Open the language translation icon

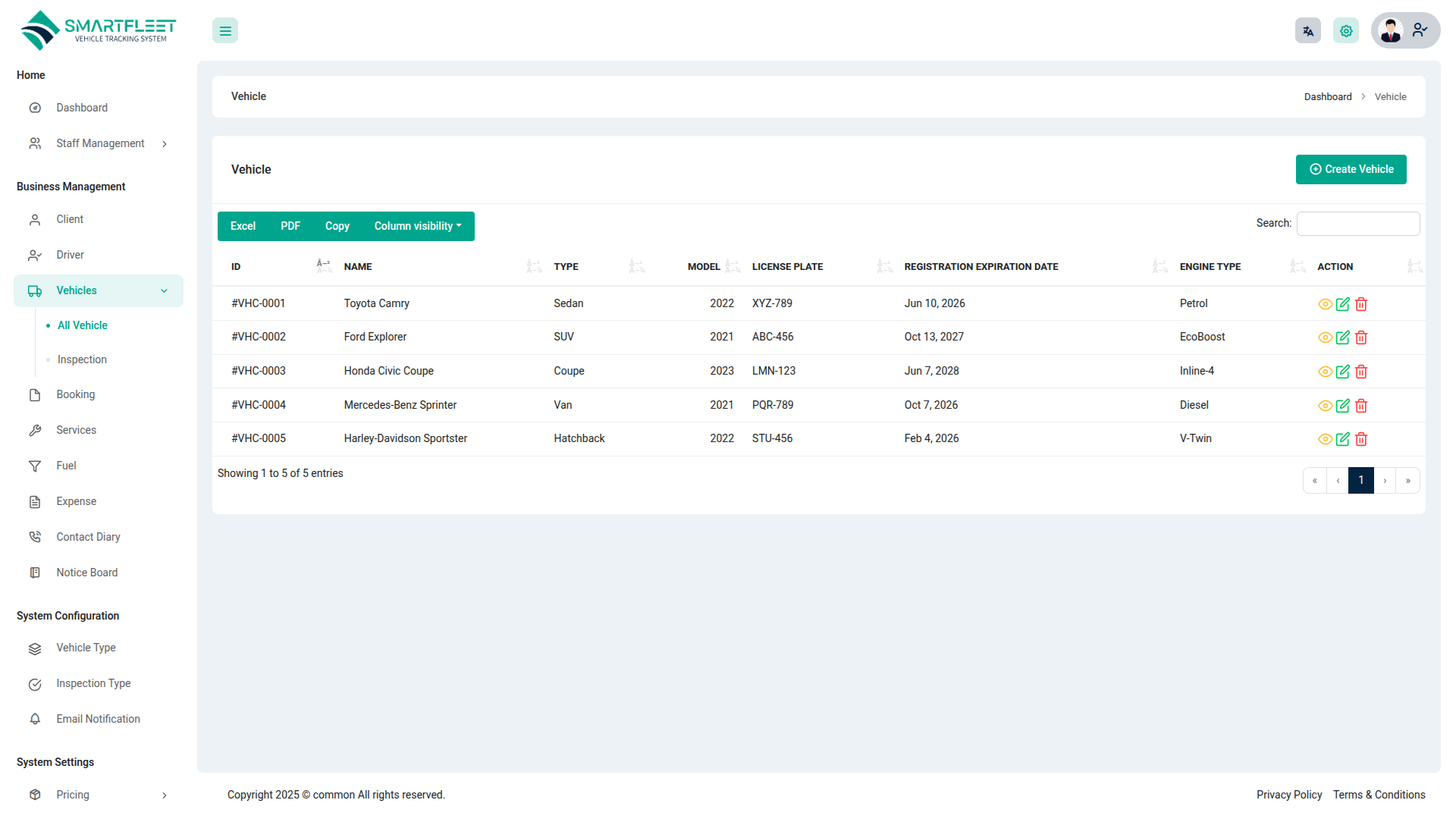coord(1307,31)
